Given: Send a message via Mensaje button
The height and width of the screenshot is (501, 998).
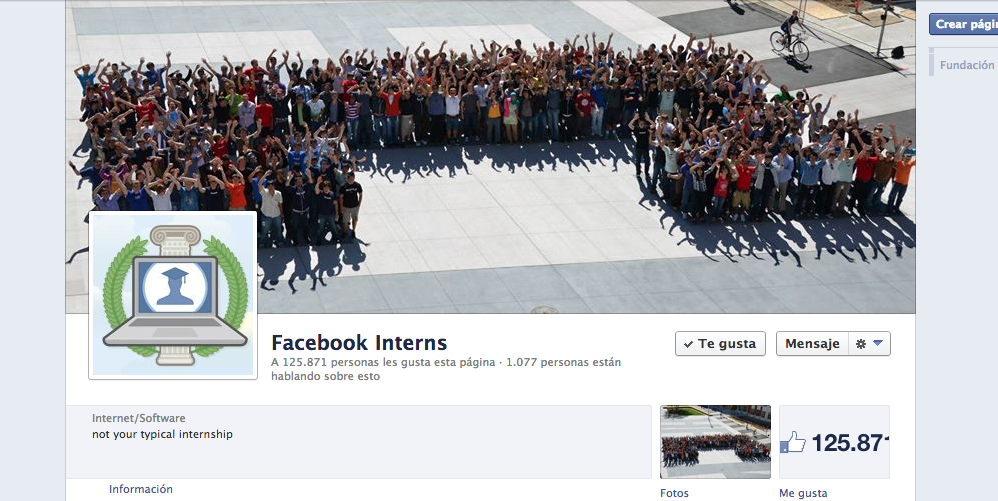Looking at the screenshot, I should (812, 344).
